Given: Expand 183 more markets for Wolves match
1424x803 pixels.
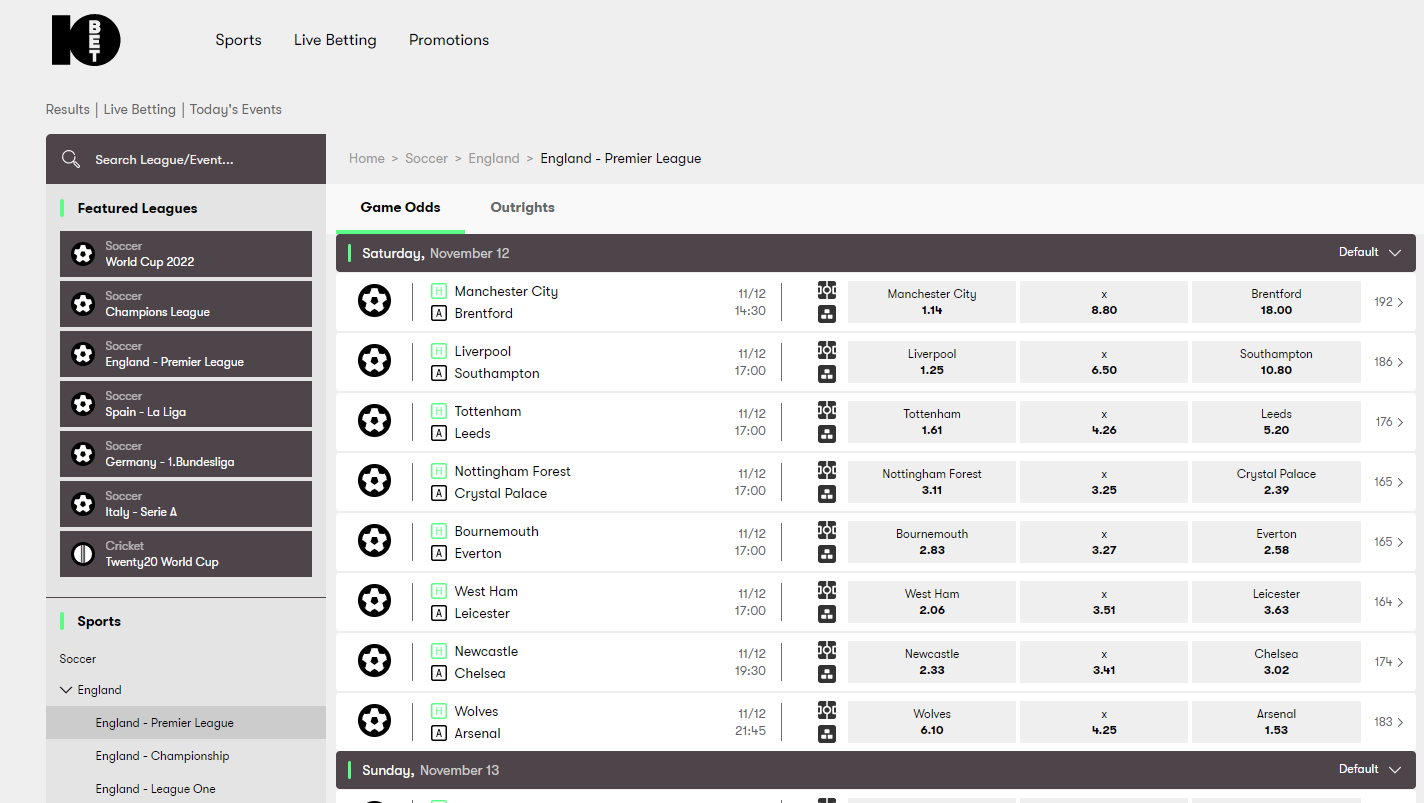Looking at the screenshot, I should (1388, 722).
